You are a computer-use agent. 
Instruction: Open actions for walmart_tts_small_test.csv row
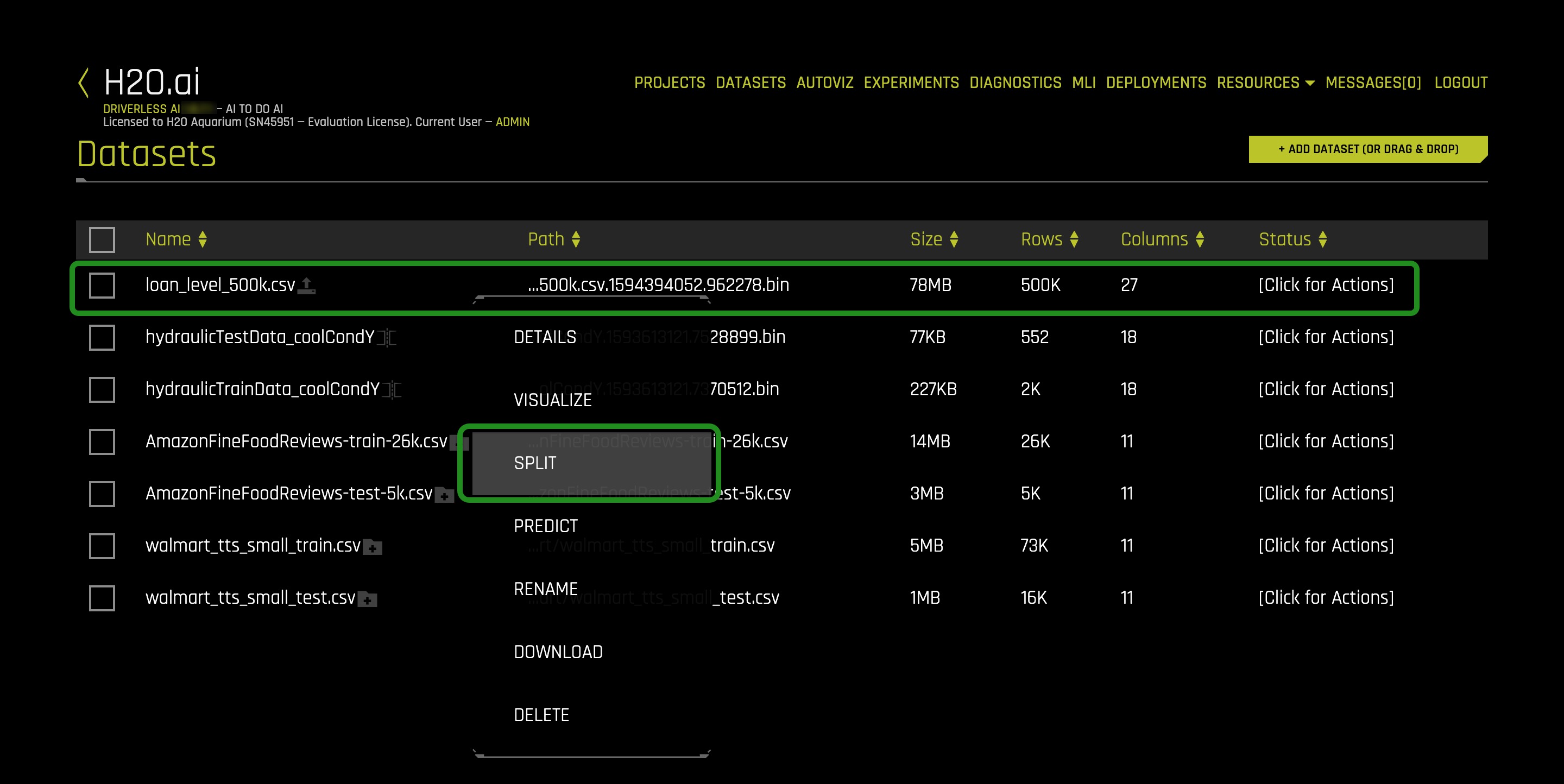(x=1326, y=598)
